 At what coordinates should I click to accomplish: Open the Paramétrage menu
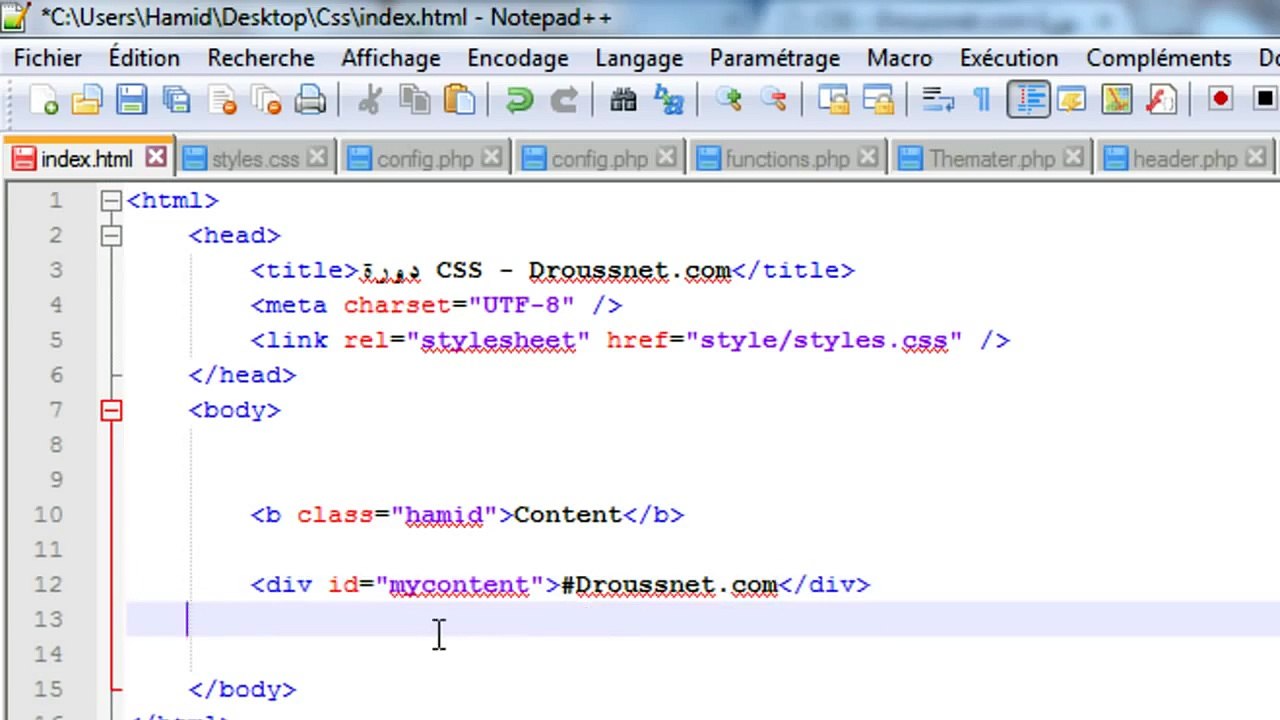775,58
